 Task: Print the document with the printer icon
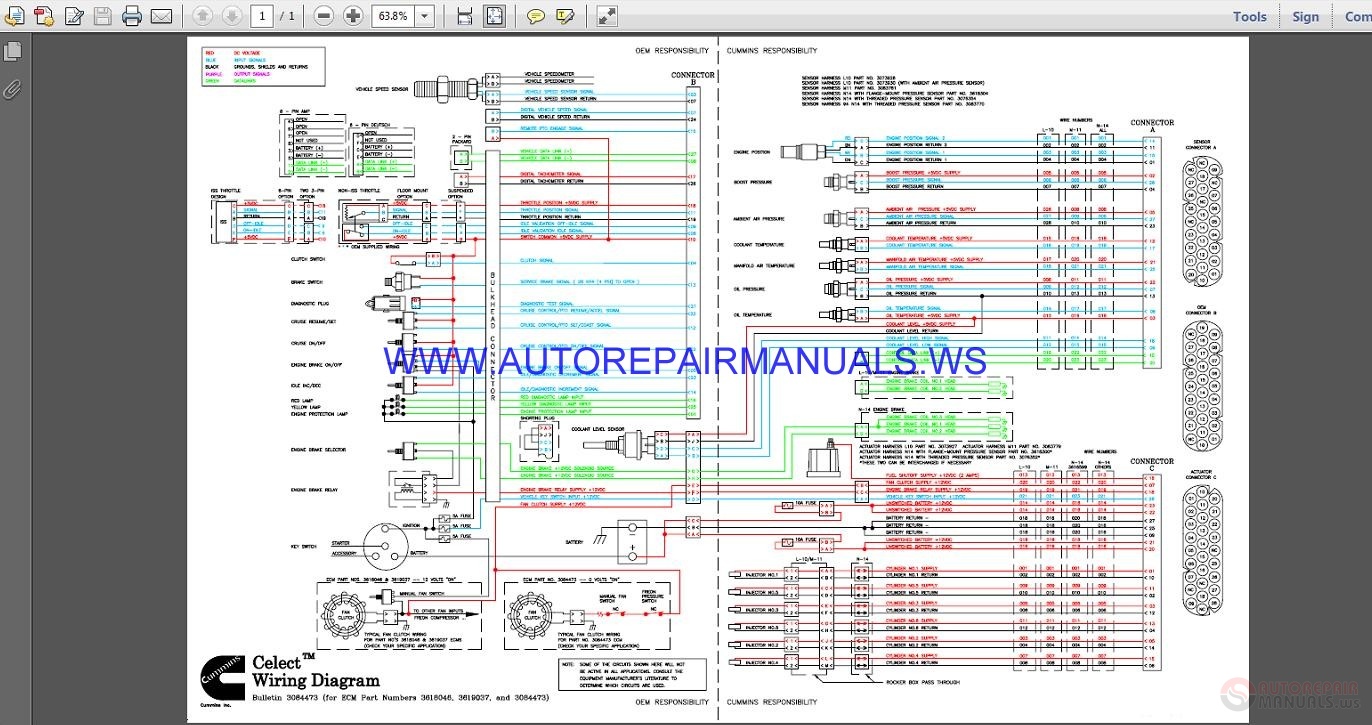point(131,16)
